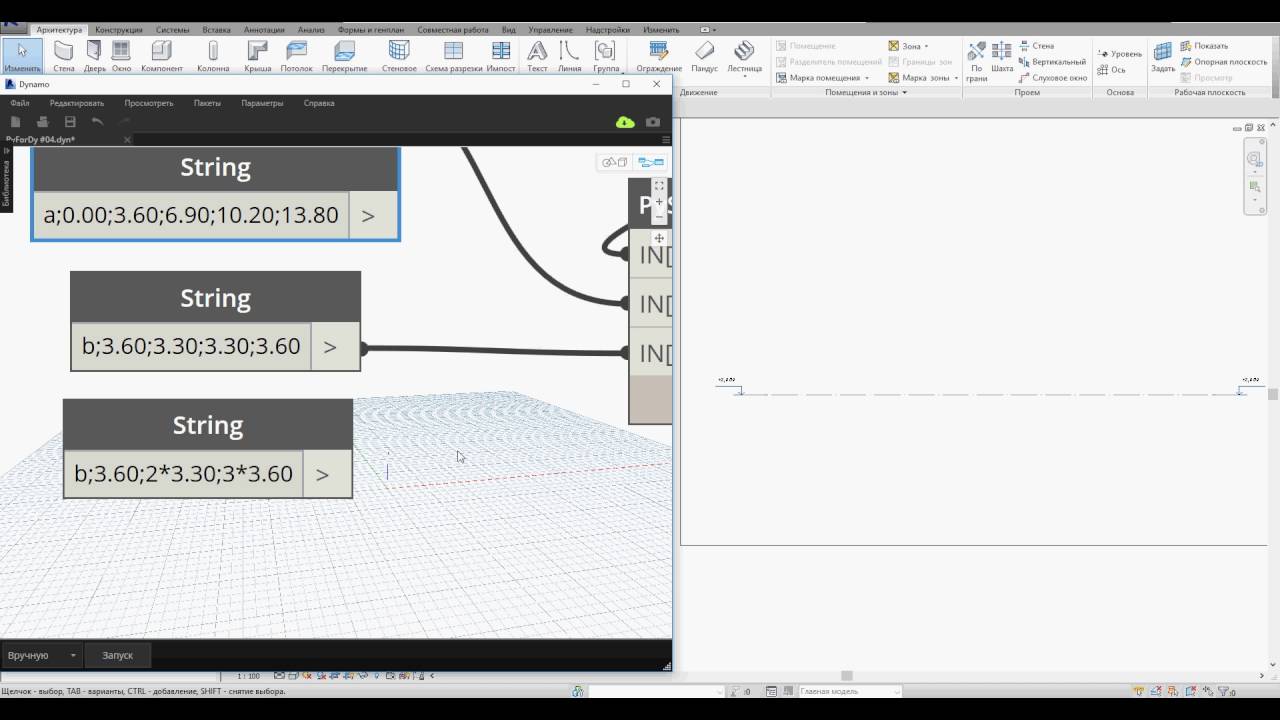Expand the Марка зоны dropdown
Screen dimensions: 1280x720
coord(956,78)
